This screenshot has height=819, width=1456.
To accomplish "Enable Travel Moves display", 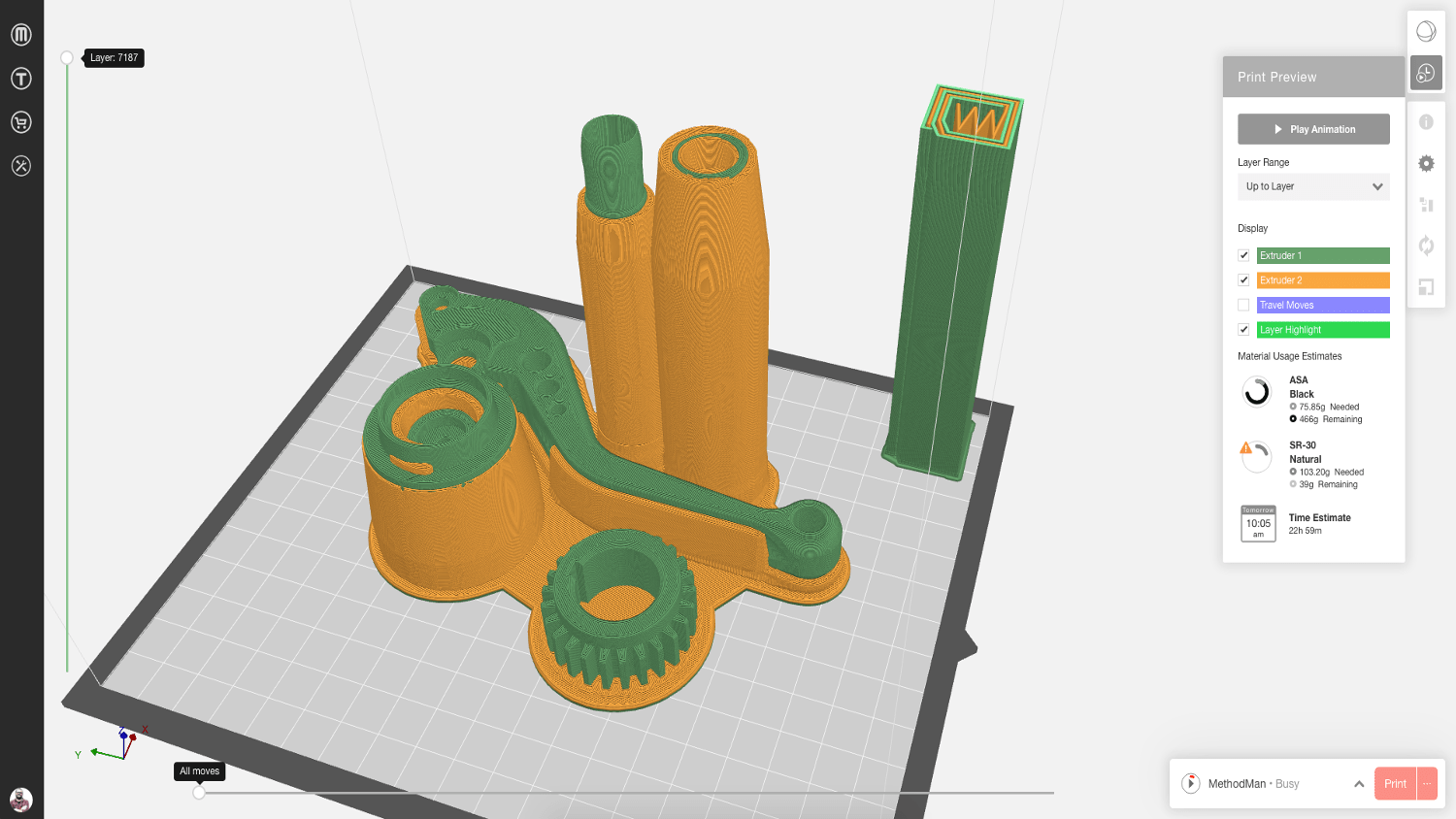I will click(1243, 305).
